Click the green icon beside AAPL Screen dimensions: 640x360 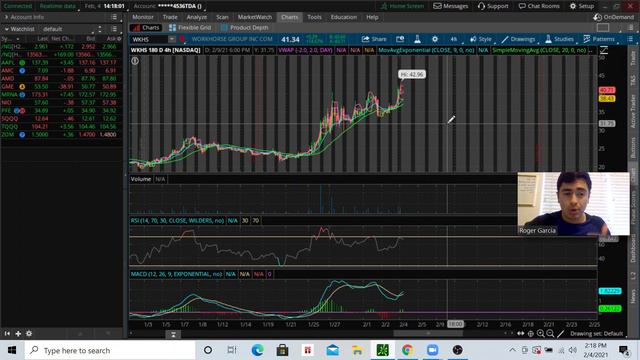(22, 62)
